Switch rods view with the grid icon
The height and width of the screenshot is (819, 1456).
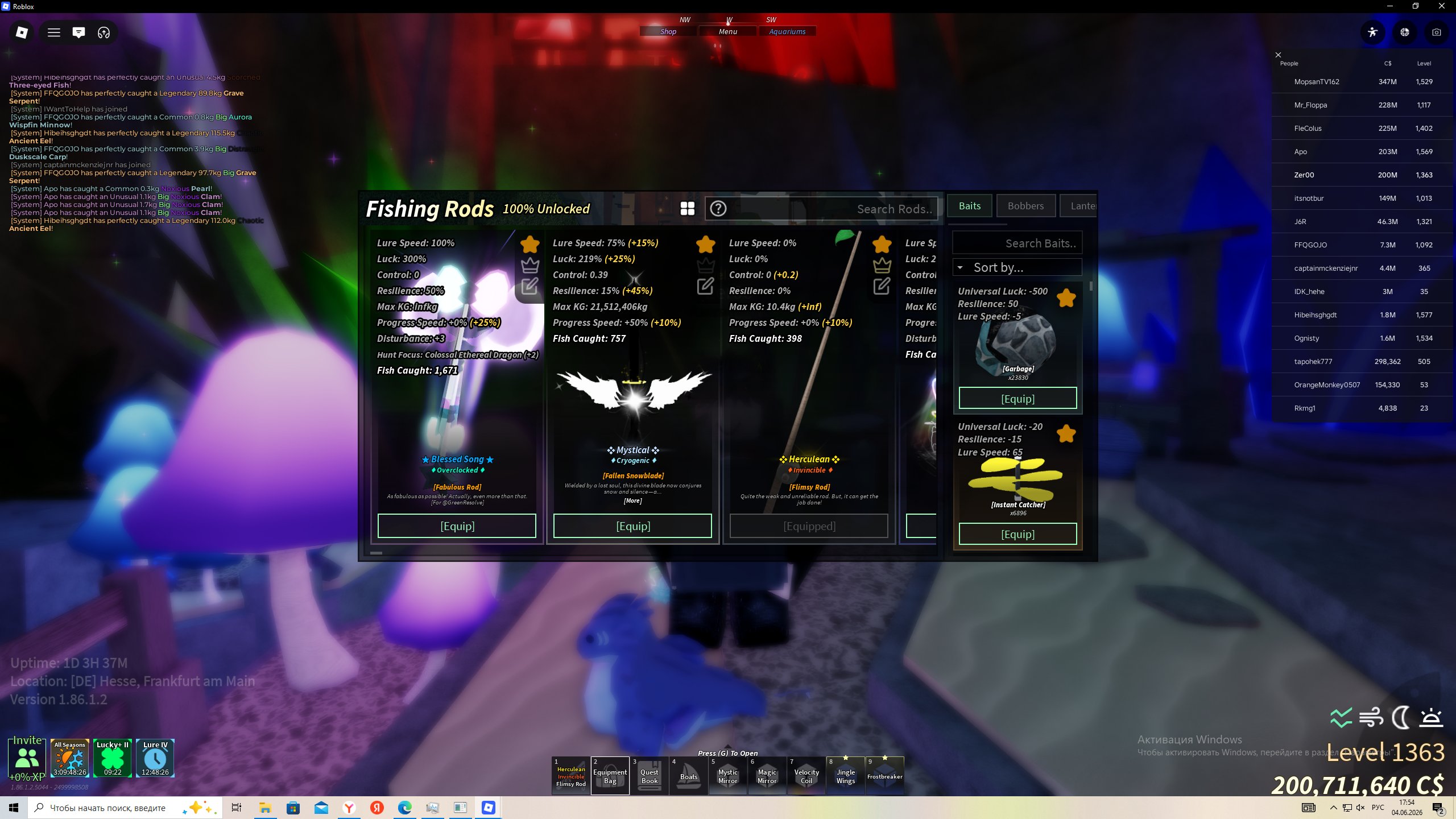(688, 209)
